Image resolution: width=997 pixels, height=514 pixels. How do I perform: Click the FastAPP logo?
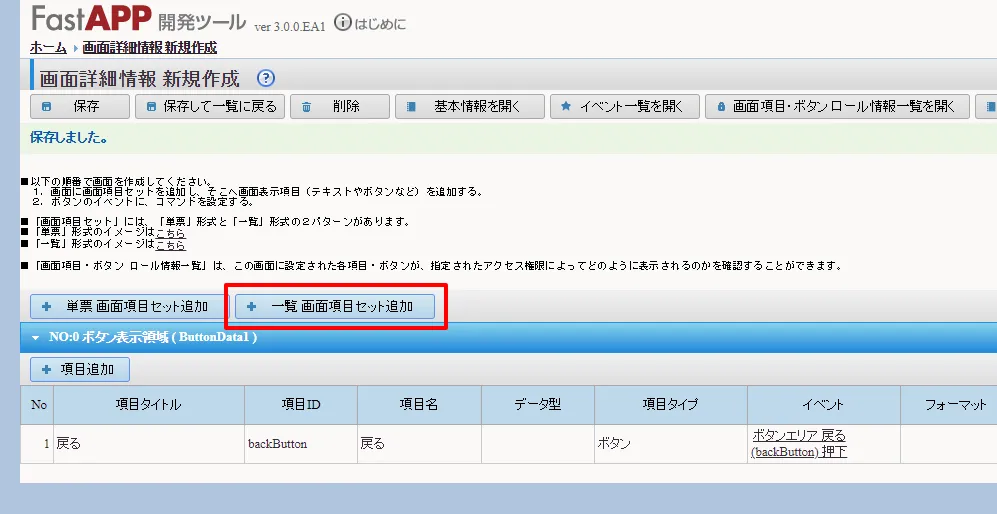tap(92, 18)
